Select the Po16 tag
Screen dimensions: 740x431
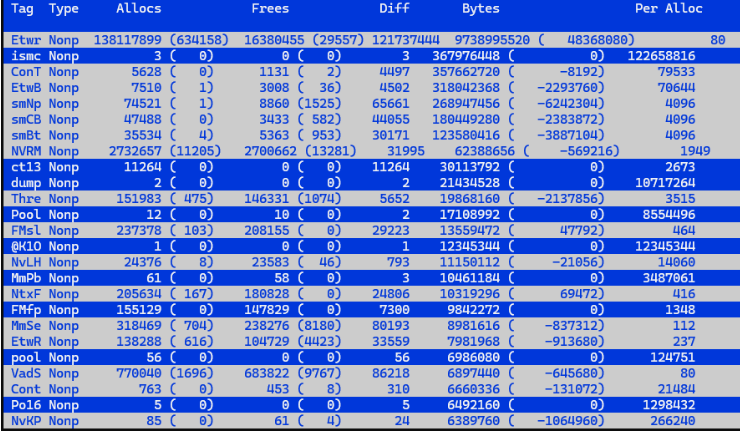point(26,405)
